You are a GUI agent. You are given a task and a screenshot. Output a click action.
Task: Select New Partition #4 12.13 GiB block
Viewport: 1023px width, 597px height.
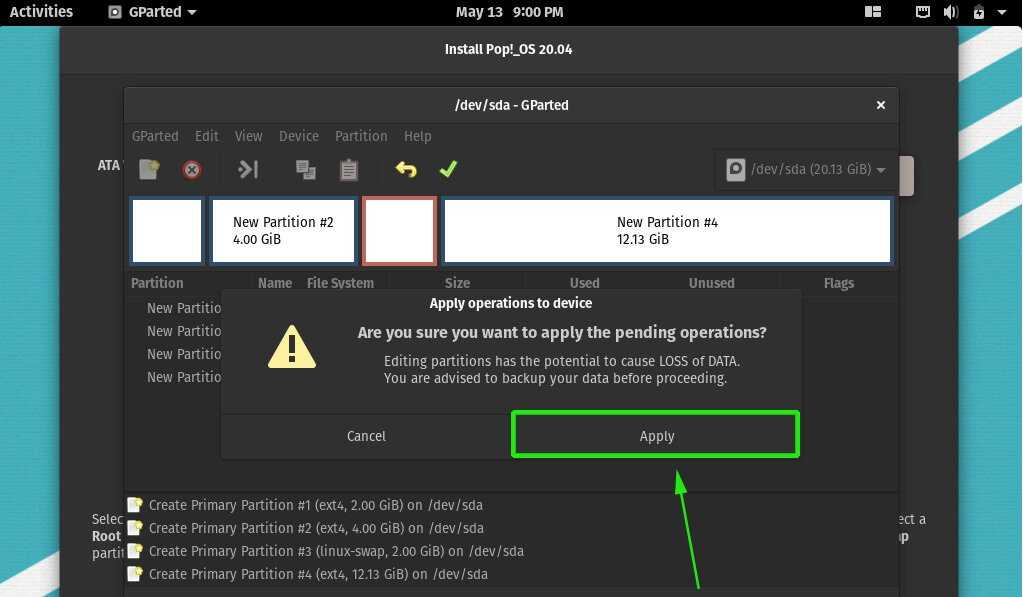[x=667, y=231]
